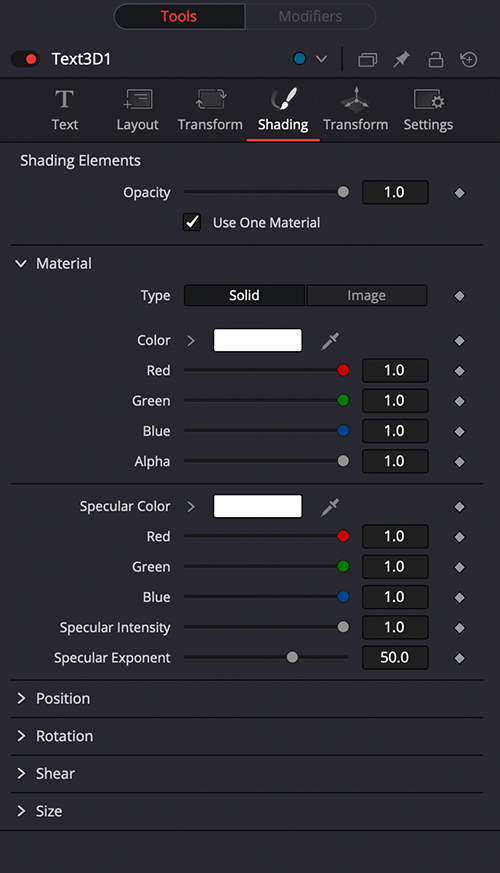Click the versions stacked-windows icon
This screenshot has height=873, width=500.
pos(367,59)
